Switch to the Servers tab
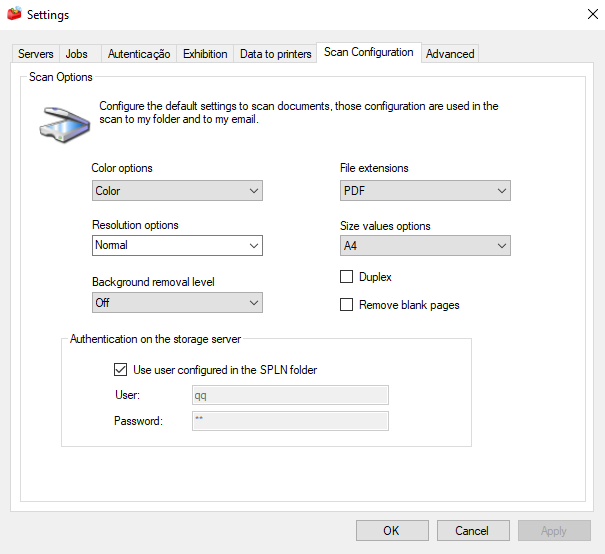This screenshot has height=554, width=605. tap(36, 54)
